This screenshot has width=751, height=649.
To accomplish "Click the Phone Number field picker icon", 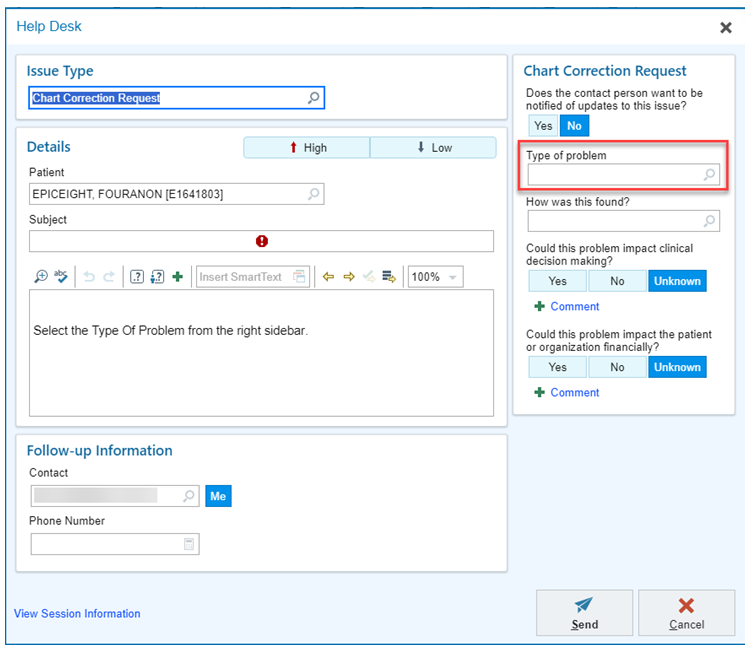I will click(188, 544).
